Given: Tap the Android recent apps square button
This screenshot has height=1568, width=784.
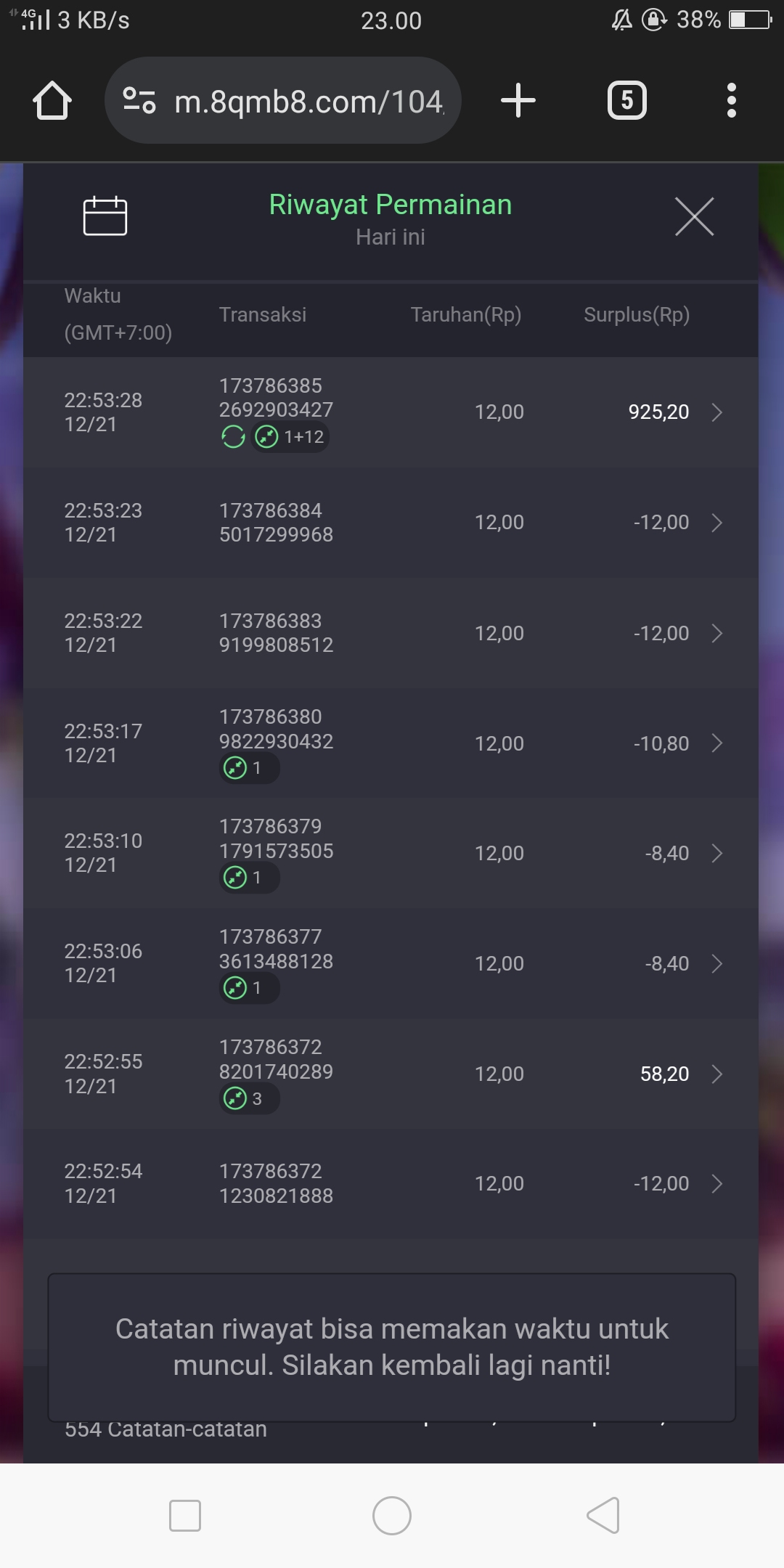Looking at the screenshot, I should [184, 1516].
